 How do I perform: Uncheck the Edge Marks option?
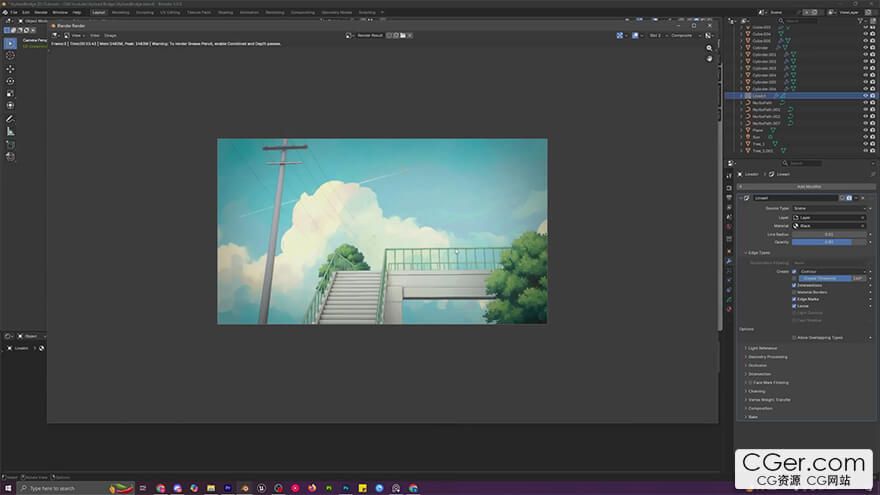[x=795, y=299]
